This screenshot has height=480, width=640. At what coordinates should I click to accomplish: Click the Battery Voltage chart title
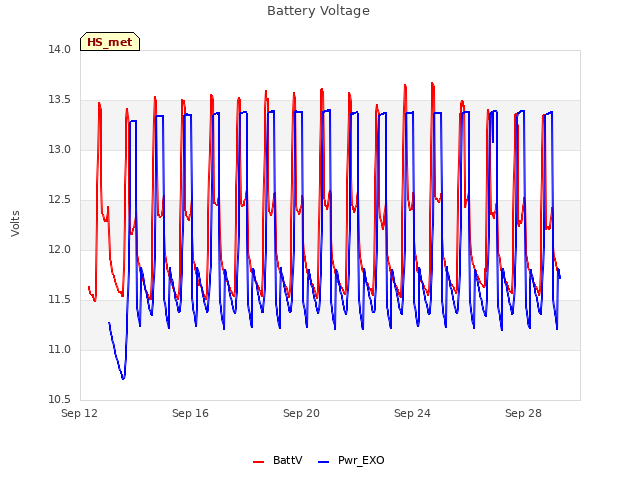(x=318, y=11)
